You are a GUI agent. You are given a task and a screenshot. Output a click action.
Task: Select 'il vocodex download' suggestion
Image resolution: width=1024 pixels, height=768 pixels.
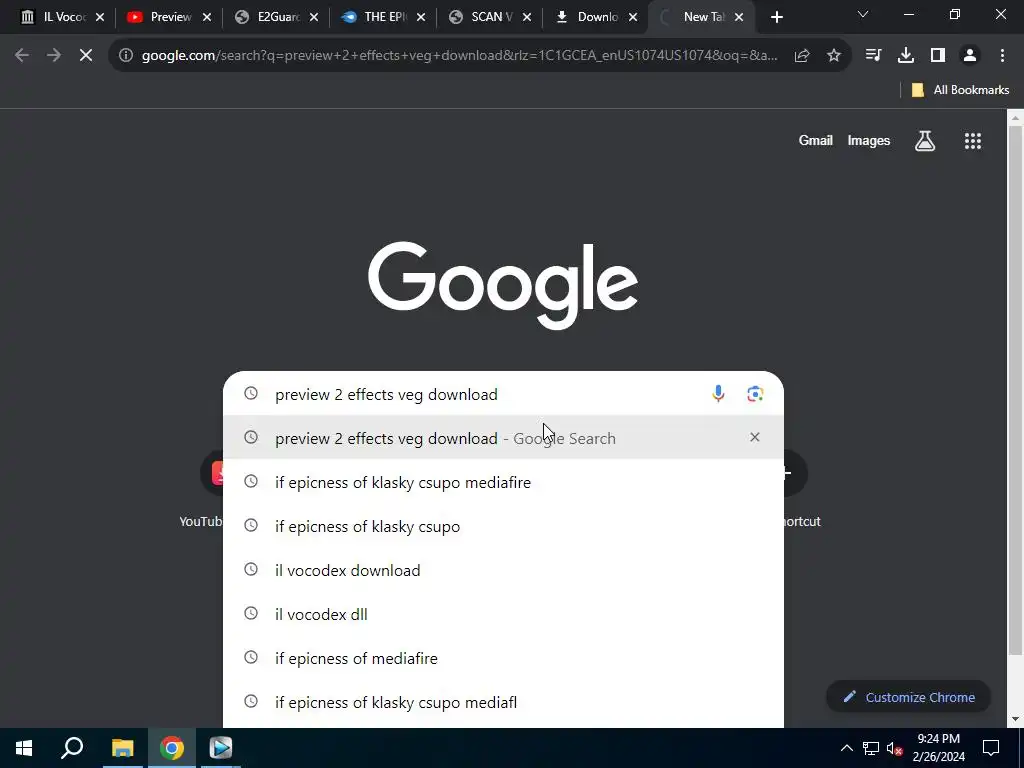click(x=503, y=570)
